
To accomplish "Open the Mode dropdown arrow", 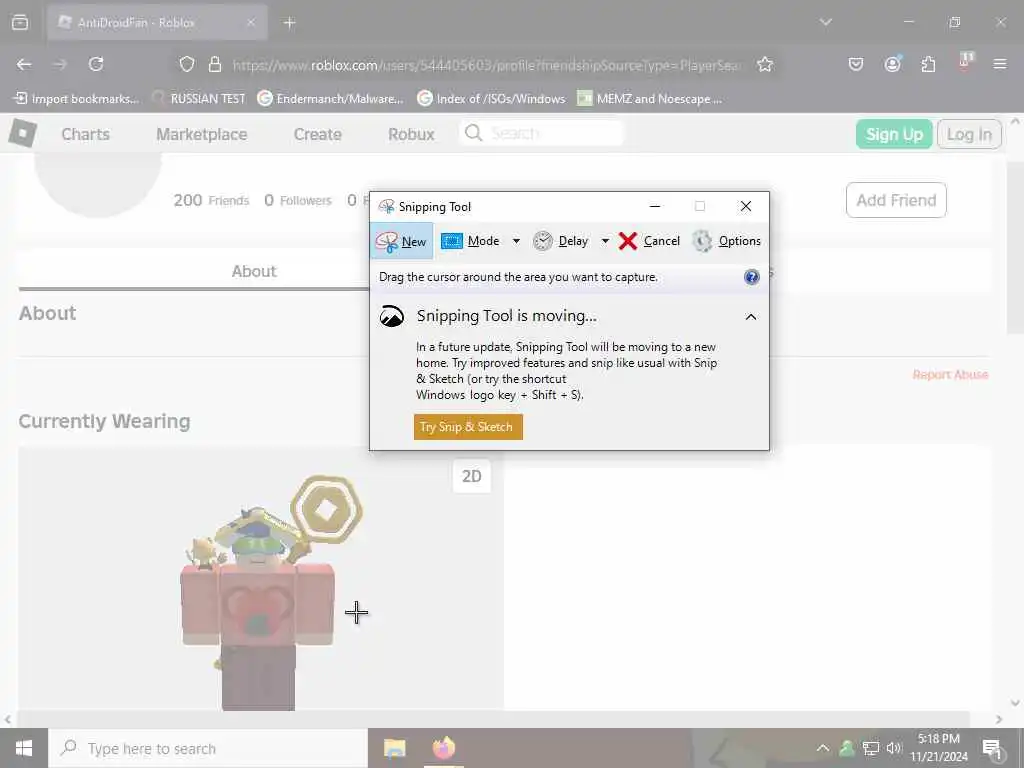I will 516,241.
